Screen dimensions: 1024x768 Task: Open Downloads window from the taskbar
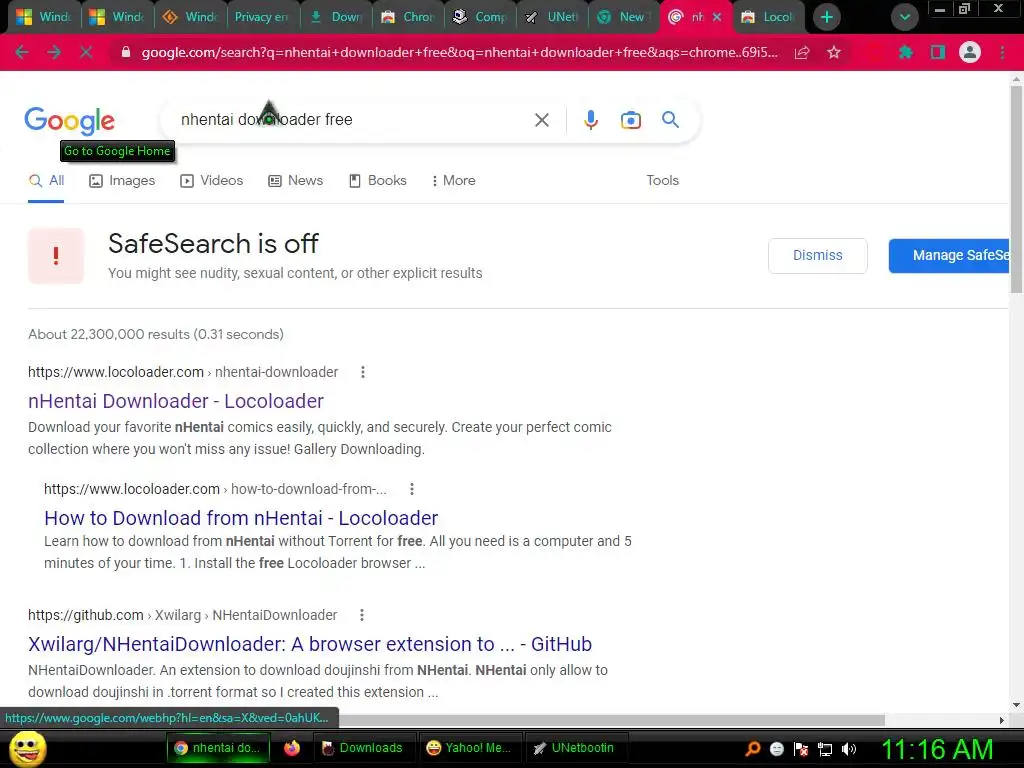tap(362, 748)
